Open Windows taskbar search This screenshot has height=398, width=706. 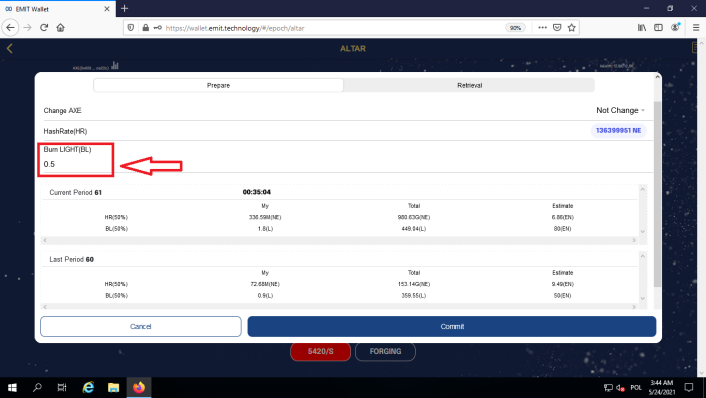click(37, 387)
